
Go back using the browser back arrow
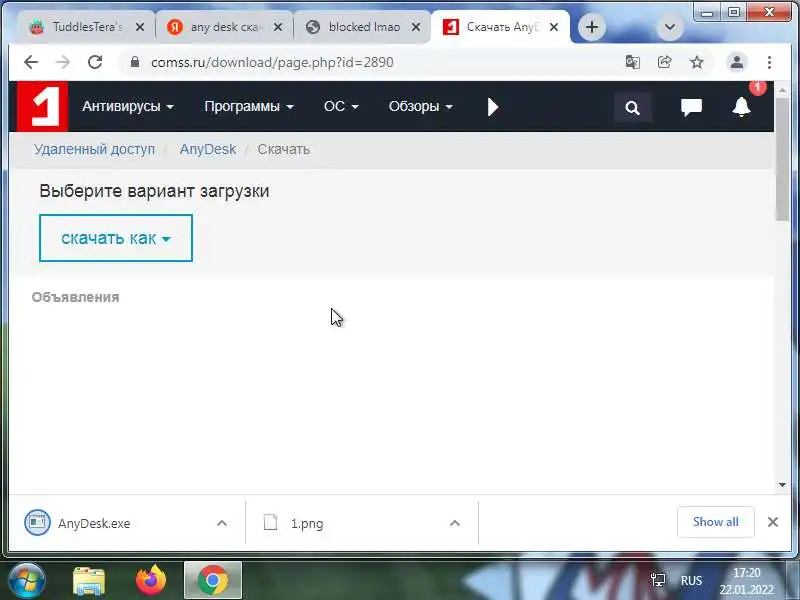[31, 62]
